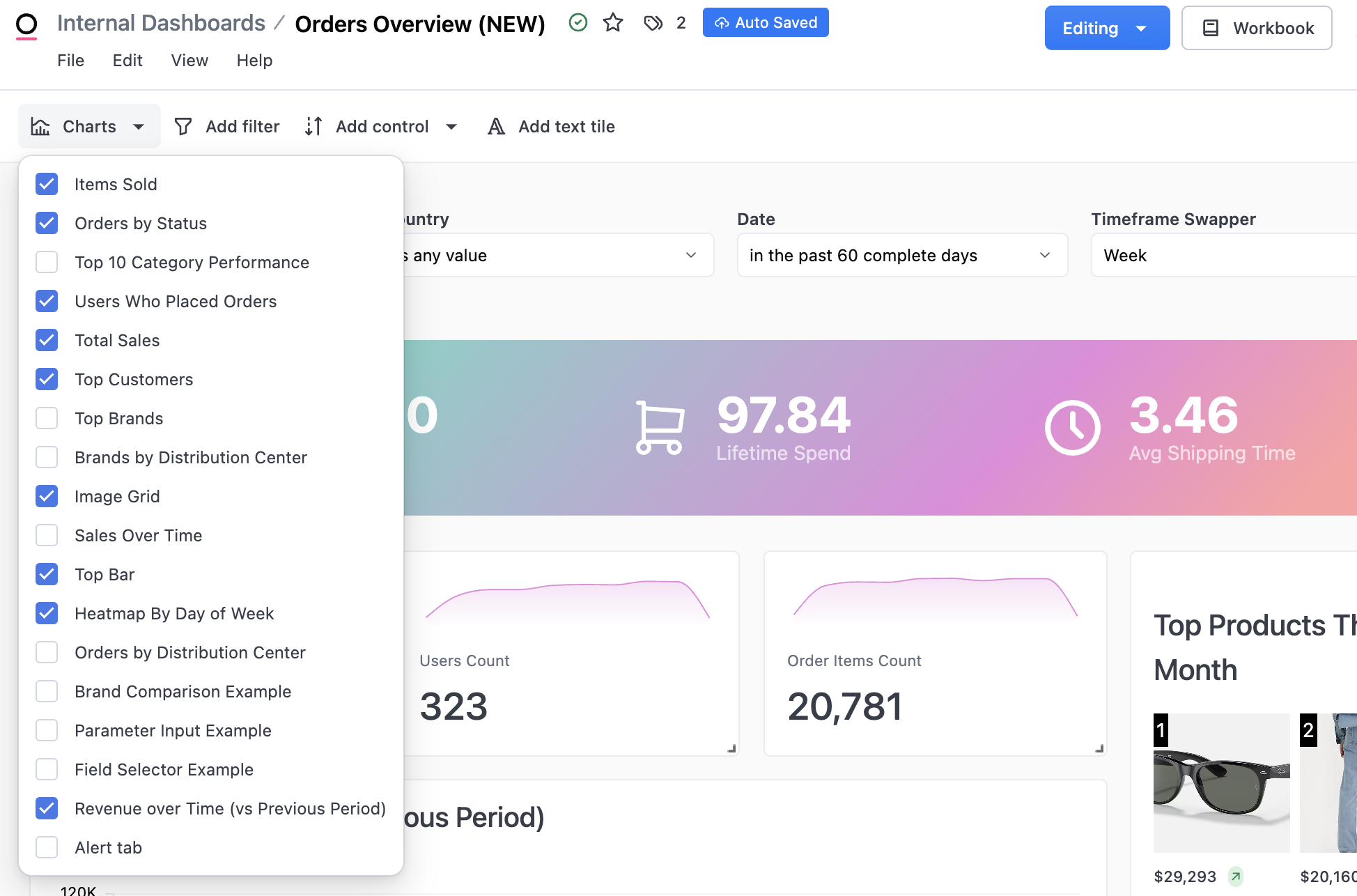Click the sunglasses product thumbnail
This screenshot has width=1357, height=896.
point(1221,782)
